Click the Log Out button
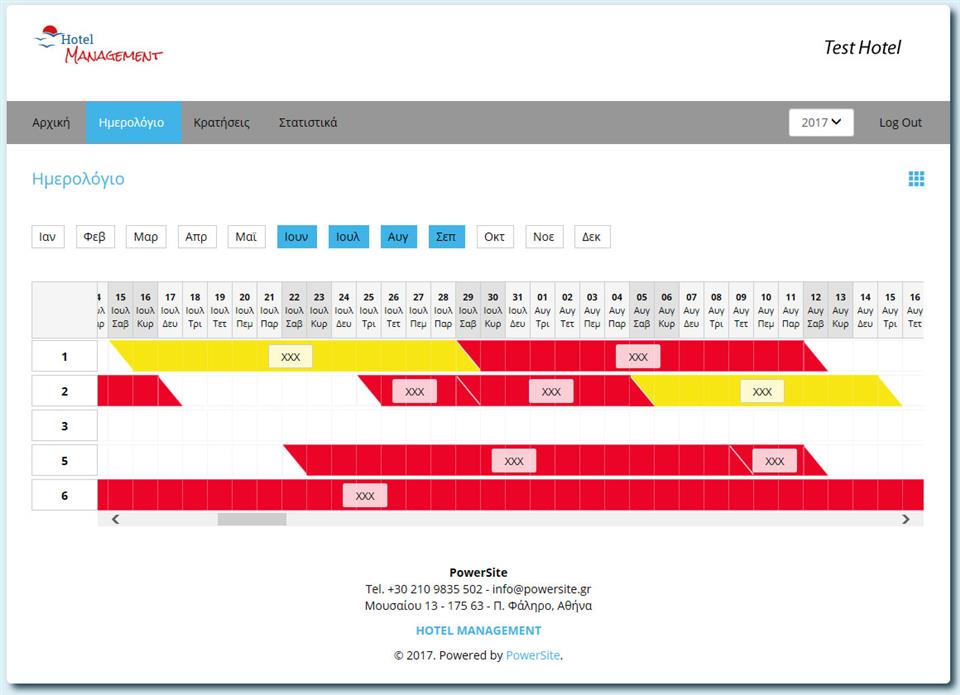The image size is (960, 695). click(x=900, y=123)
